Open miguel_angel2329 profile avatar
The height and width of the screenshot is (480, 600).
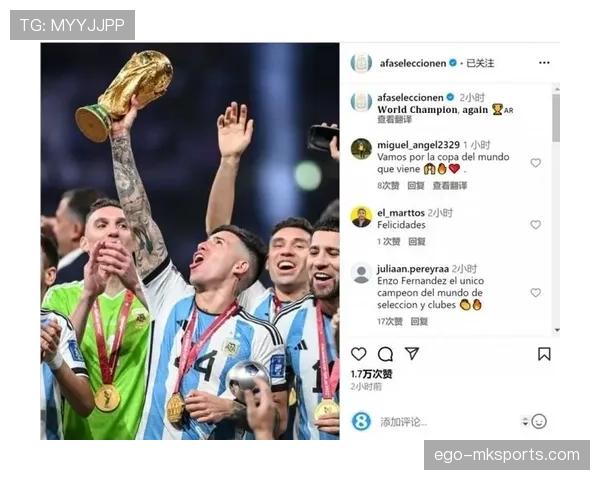click(x=361, y=149)
